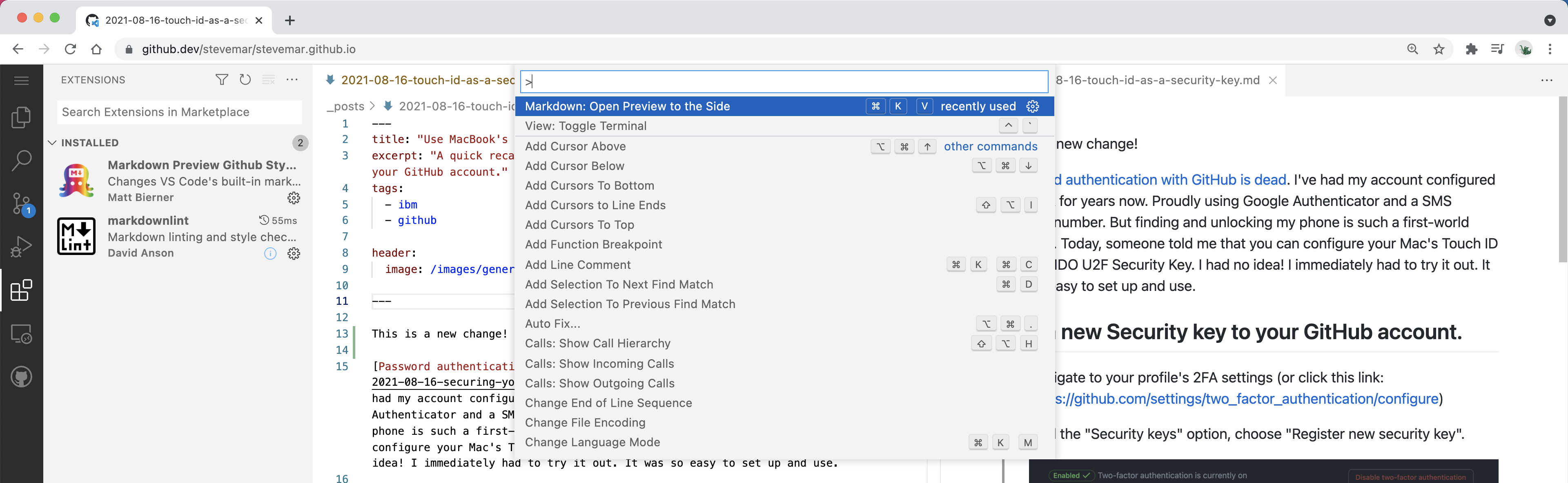
Task: Open editor more actions ellipsis menu
Action: [x=1547, y=80]
